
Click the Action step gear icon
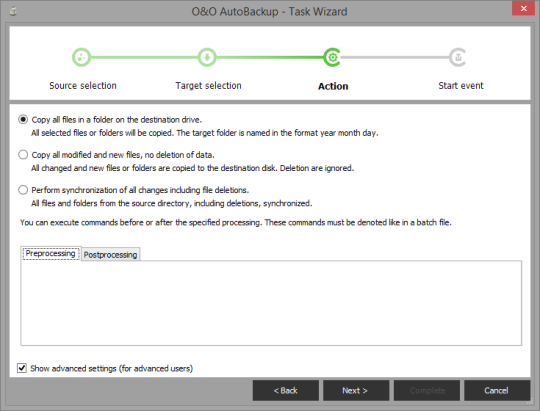click(332, 57)
